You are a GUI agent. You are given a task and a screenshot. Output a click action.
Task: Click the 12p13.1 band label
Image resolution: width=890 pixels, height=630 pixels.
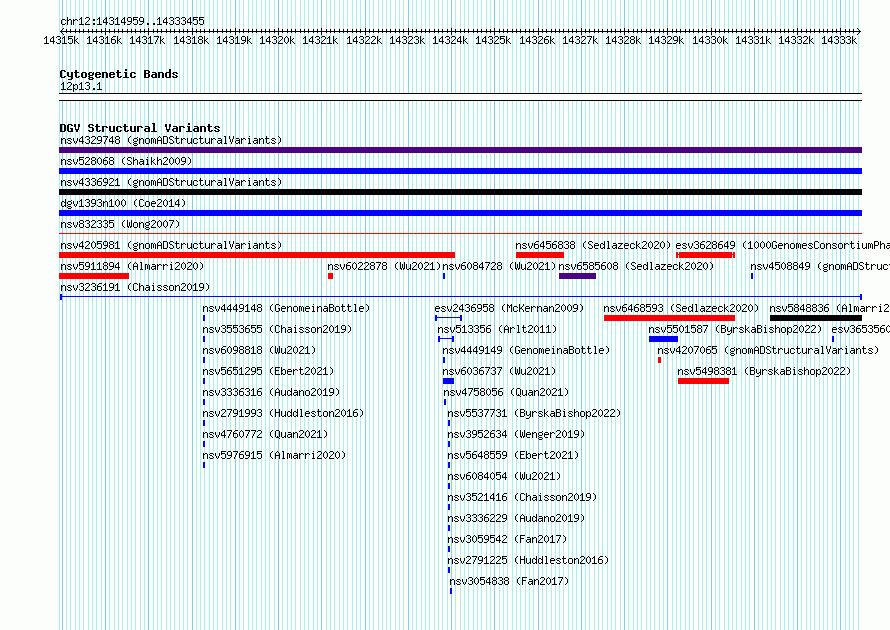coord(81,86)
